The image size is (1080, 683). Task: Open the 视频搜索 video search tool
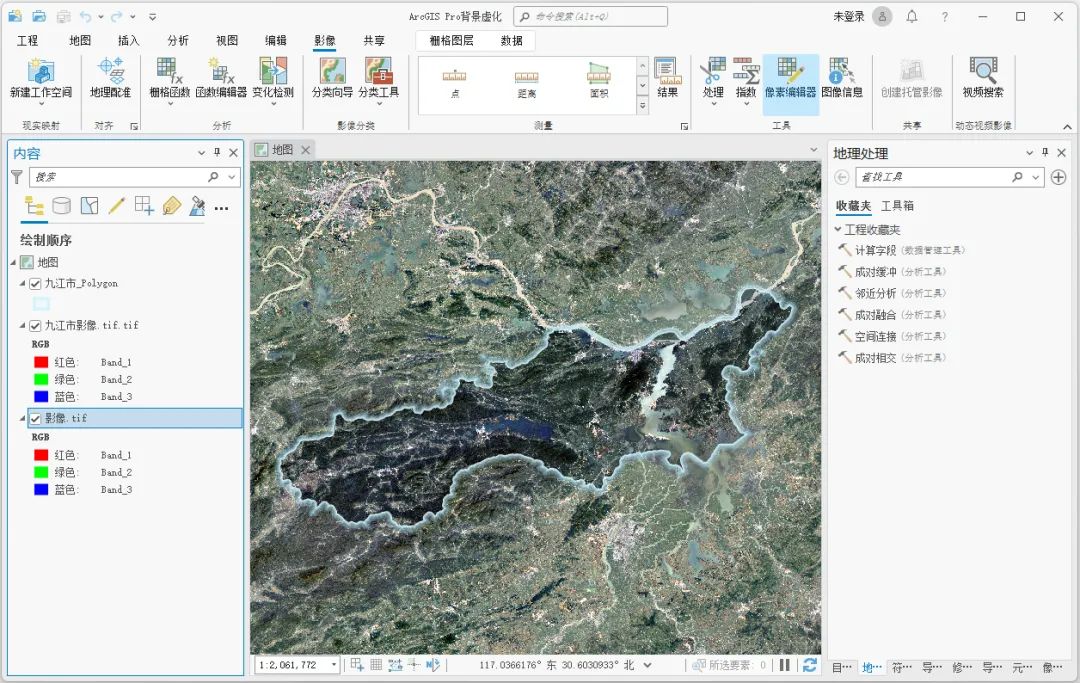(983, 78)
